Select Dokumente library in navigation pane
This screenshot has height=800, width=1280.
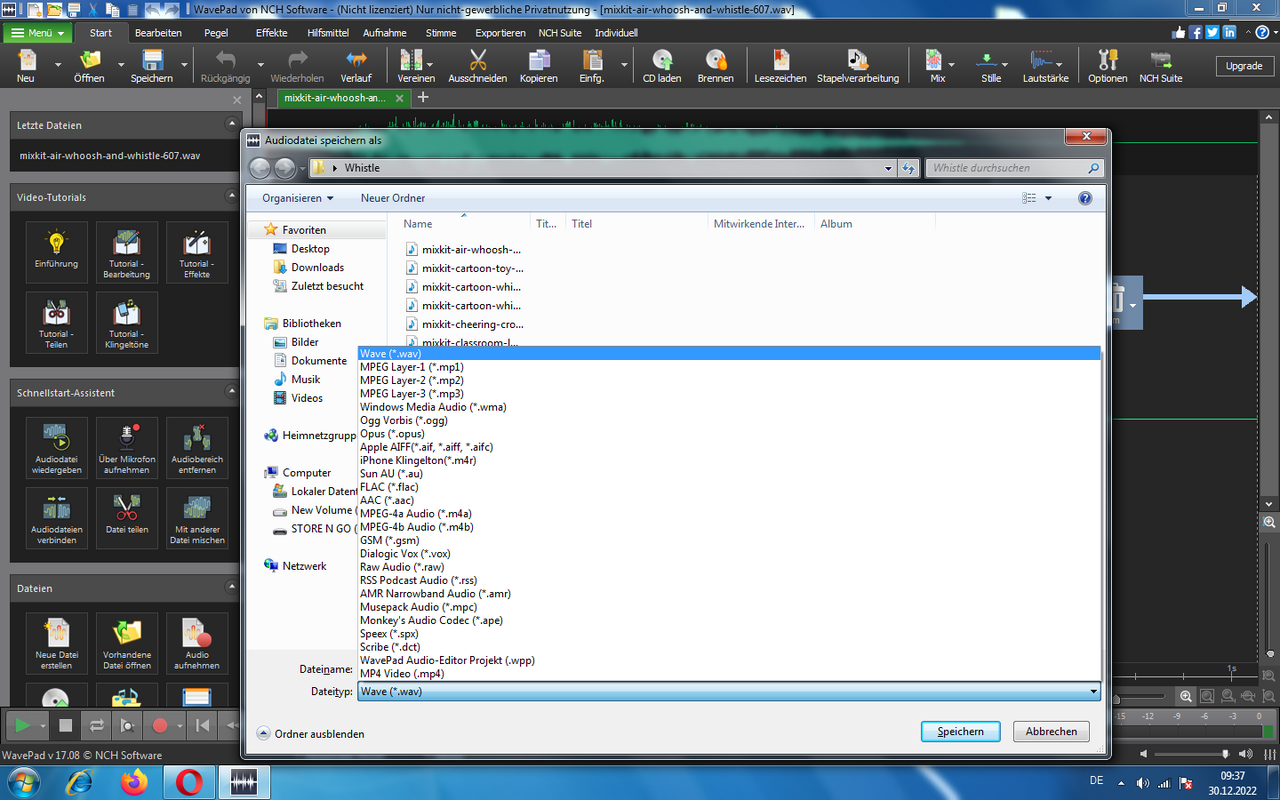click(319, 361)
